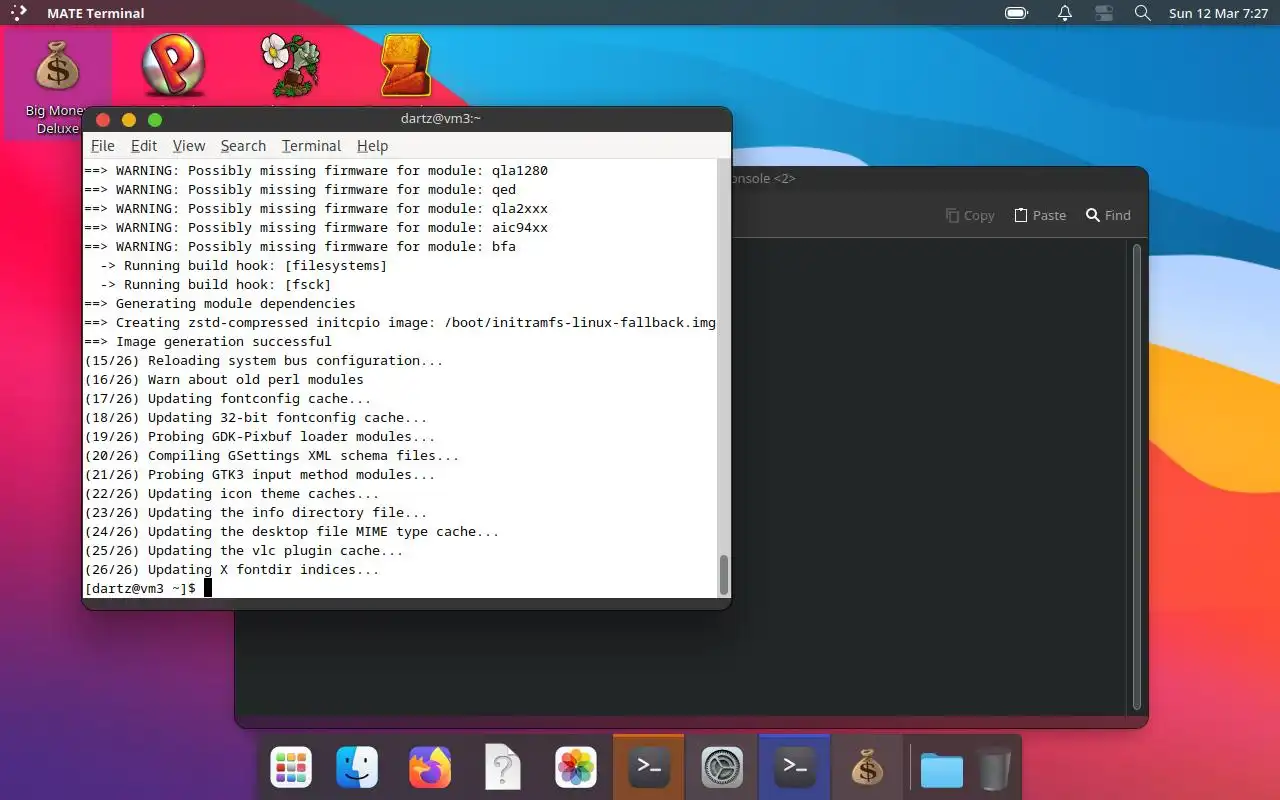Viewport: 1280px width, 800px height.
Task: Click "(24/26) Updating the desktop file MIME type cache..."
Action: [292, 532]
